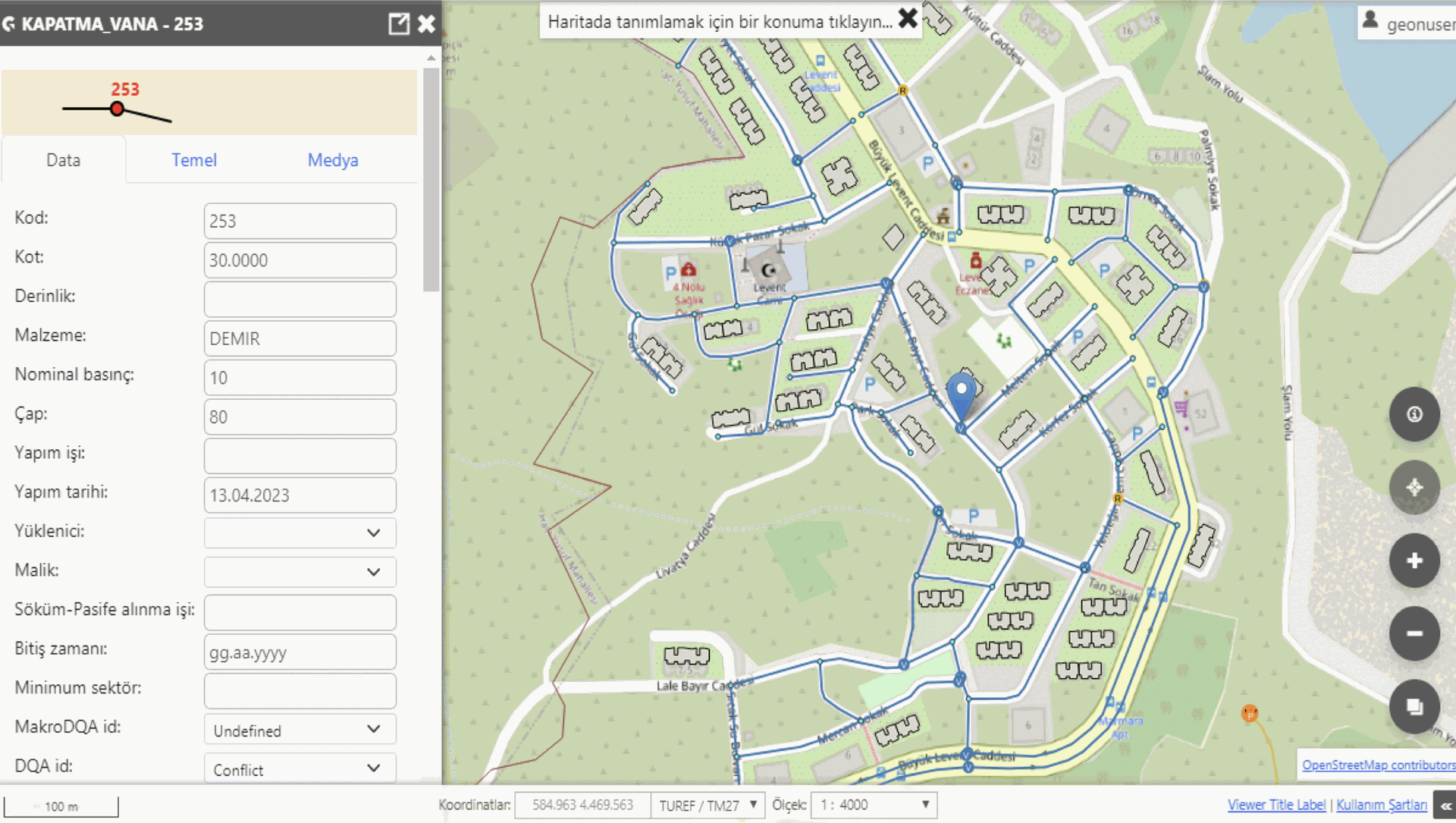Open the panel in a new window
Screen dimensions: 1456x823
(x=398, y=24)
